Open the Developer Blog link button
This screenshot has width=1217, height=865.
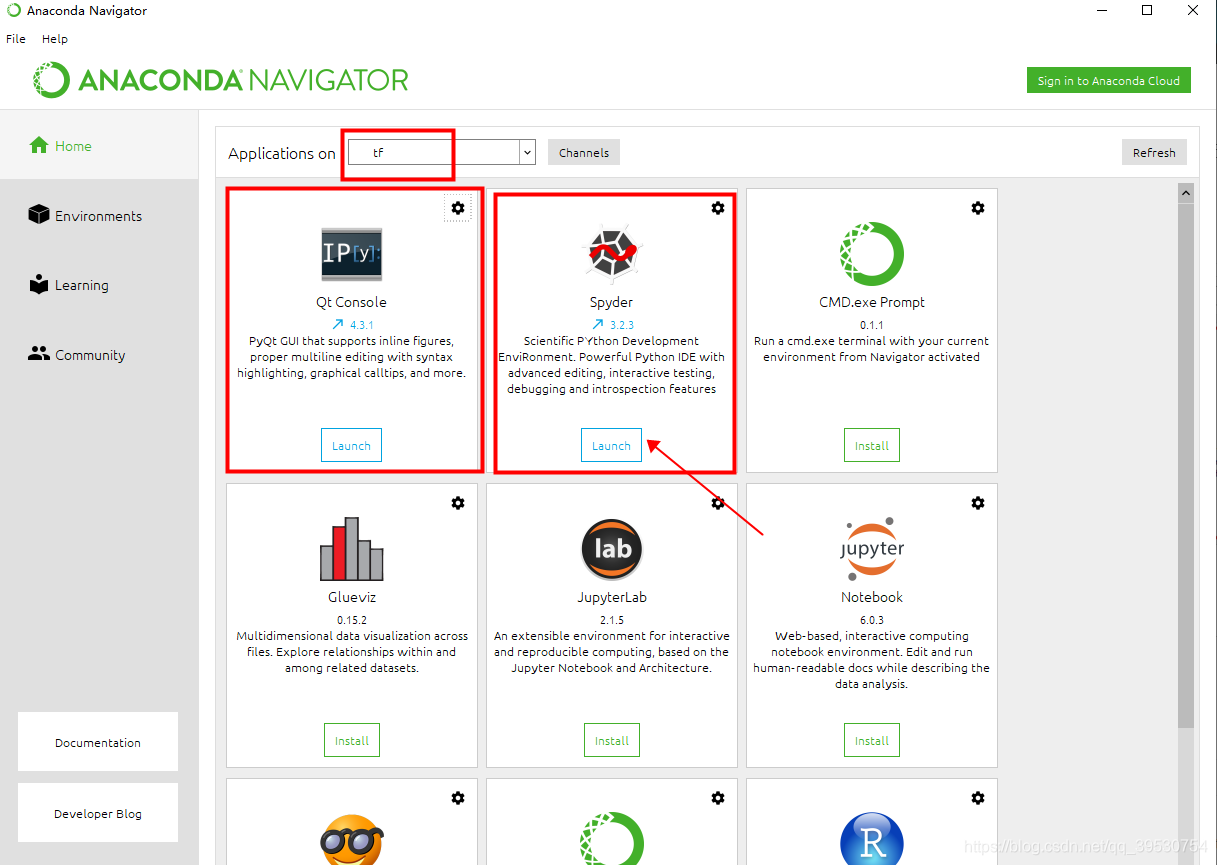(x=98, y=813)
